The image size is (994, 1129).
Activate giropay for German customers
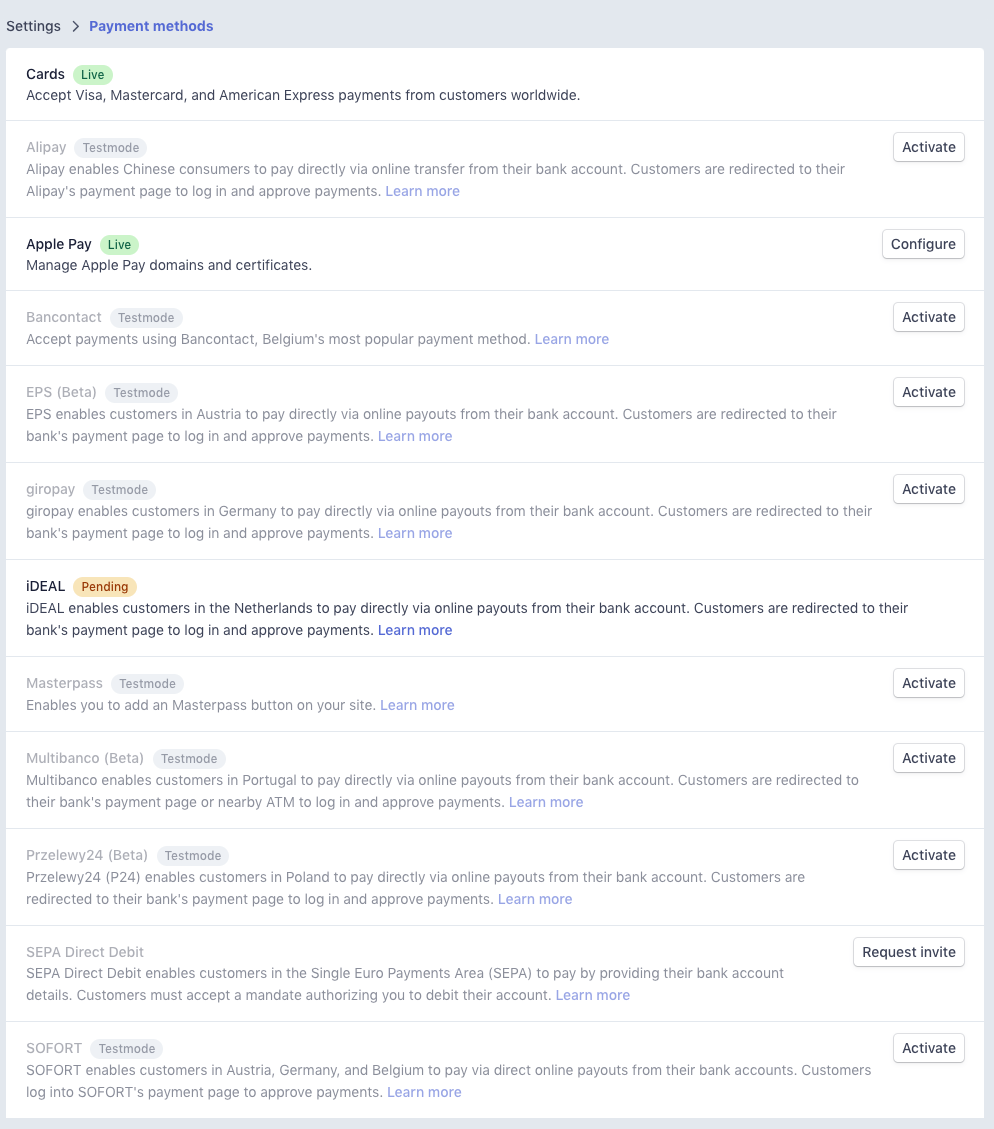tap(928, 489)
